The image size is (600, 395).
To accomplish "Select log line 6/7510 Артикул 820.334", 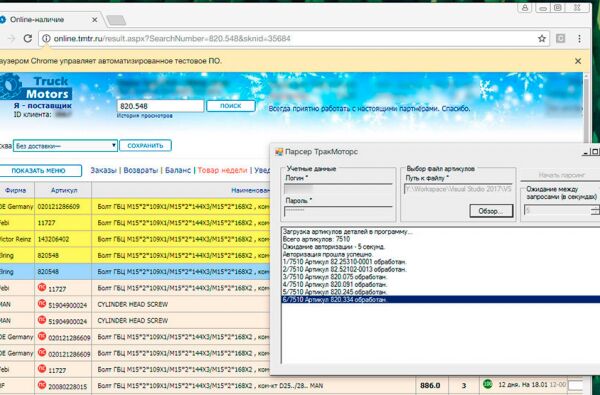I will tap(441, 300).
